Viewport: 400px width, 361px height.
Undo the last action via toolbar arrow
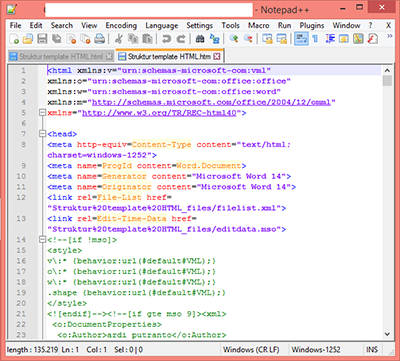pyautogui.click(x=166, y=39)
